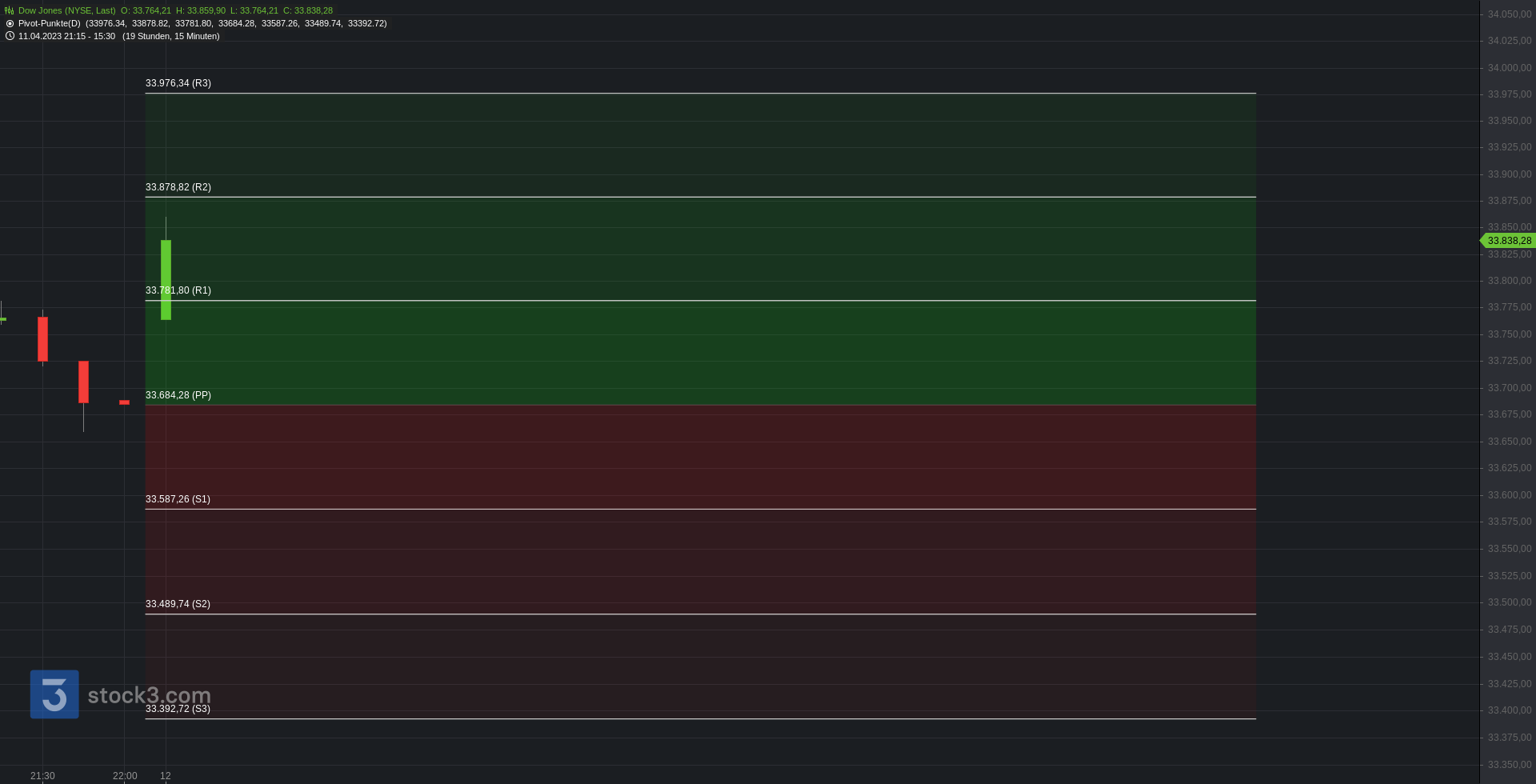Click the candlestick chart icon beside Dow Jones
This screenshot has height=784, width=1536.
(10, 10)
